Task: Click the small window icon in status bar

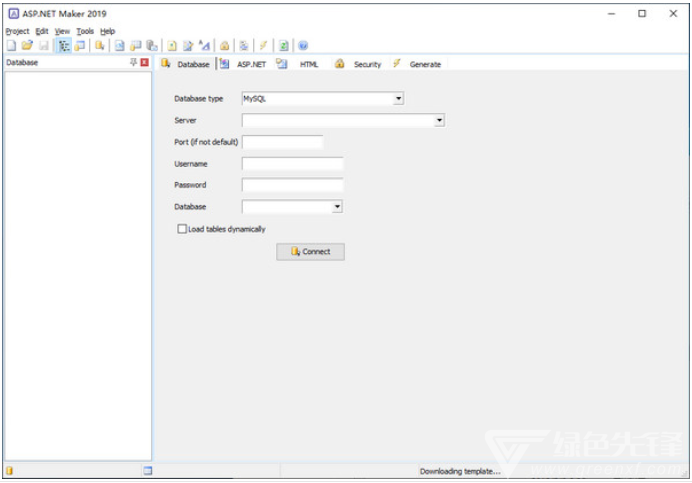Action: point(148,471)
